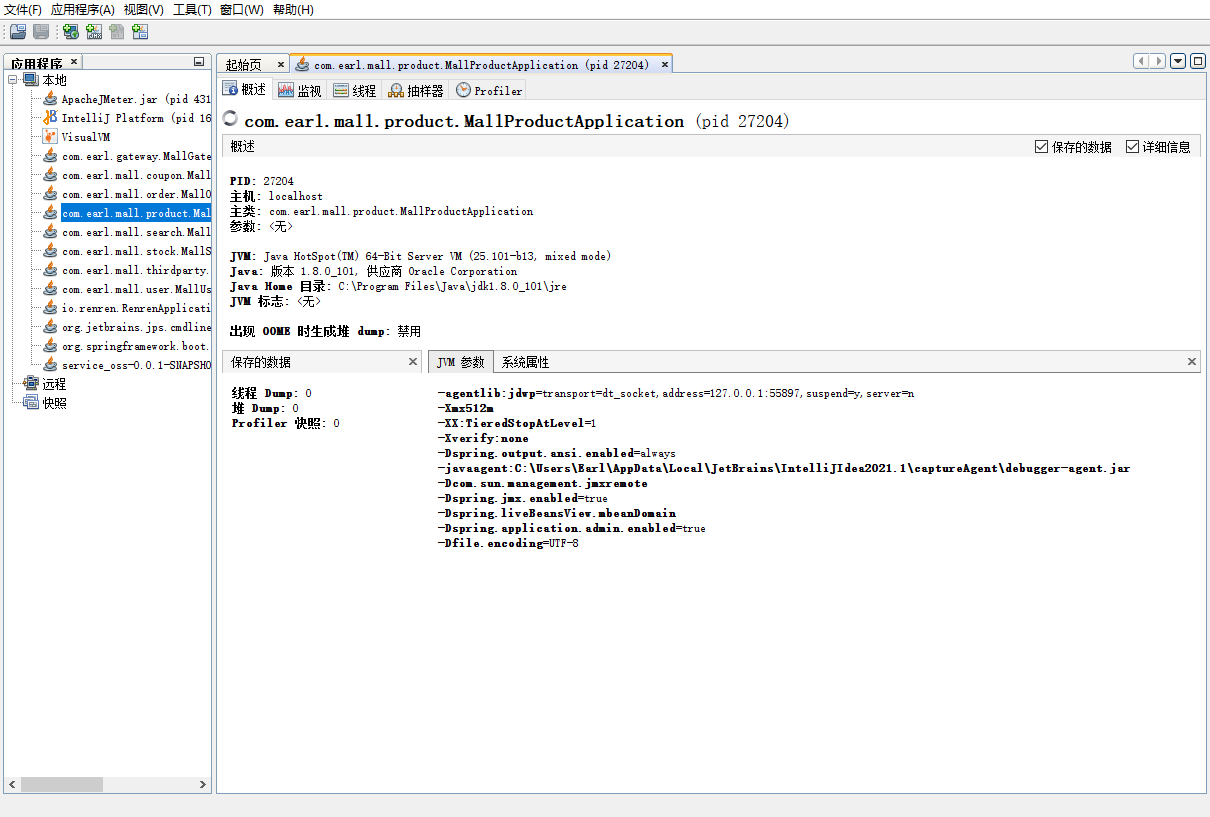Close the 起始页 tab
This screenshot has width=1210, height=817.
pos(280,64)
